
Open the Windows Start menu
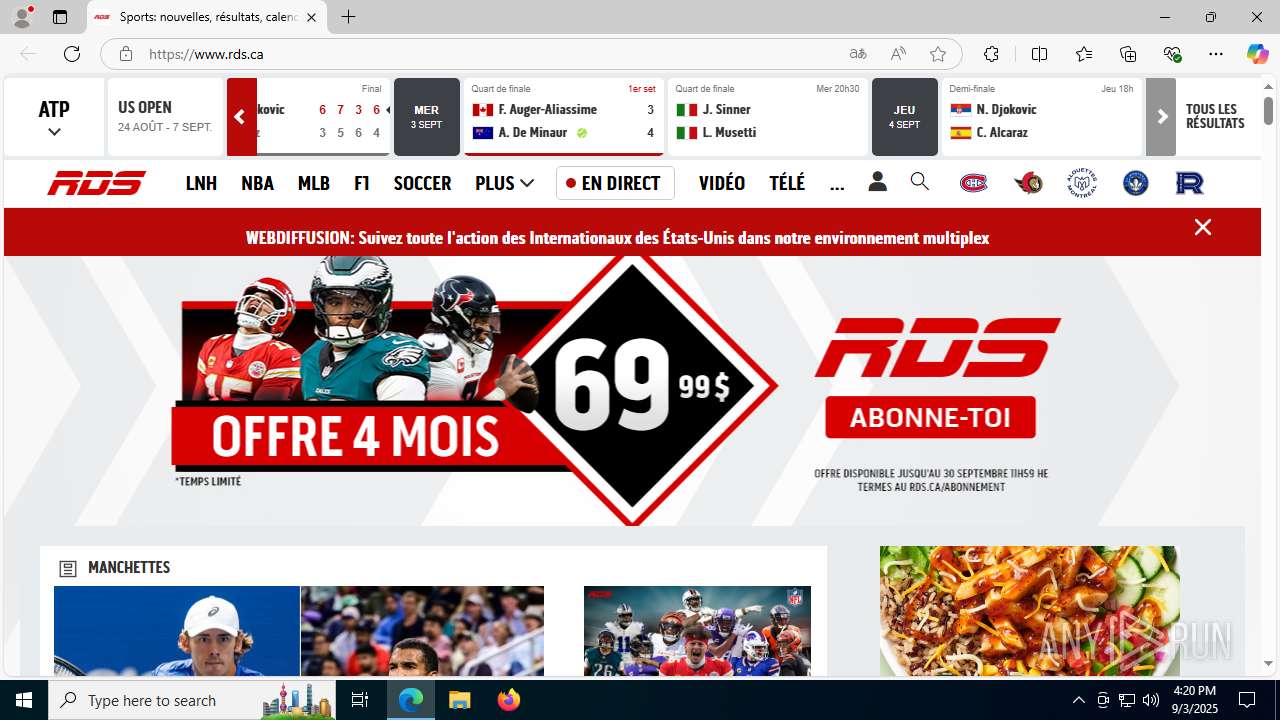coord(24,700)
